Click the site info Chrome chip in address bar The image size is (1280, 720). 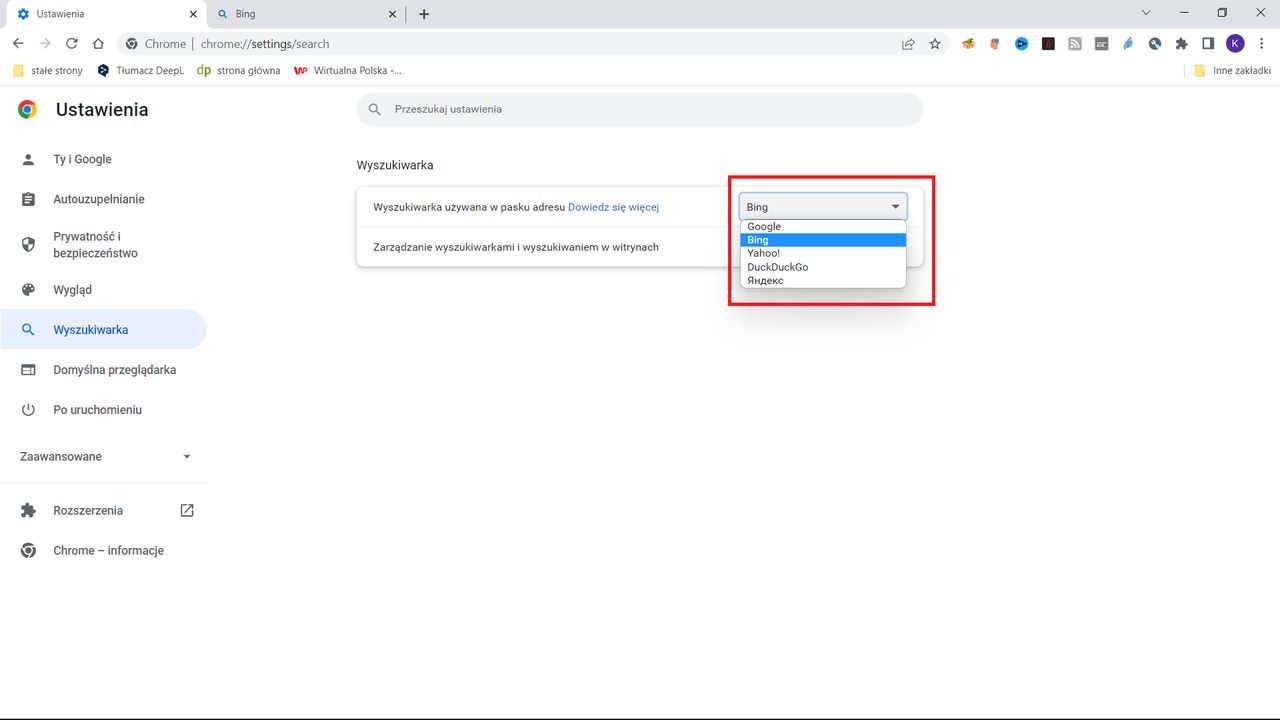156,44
